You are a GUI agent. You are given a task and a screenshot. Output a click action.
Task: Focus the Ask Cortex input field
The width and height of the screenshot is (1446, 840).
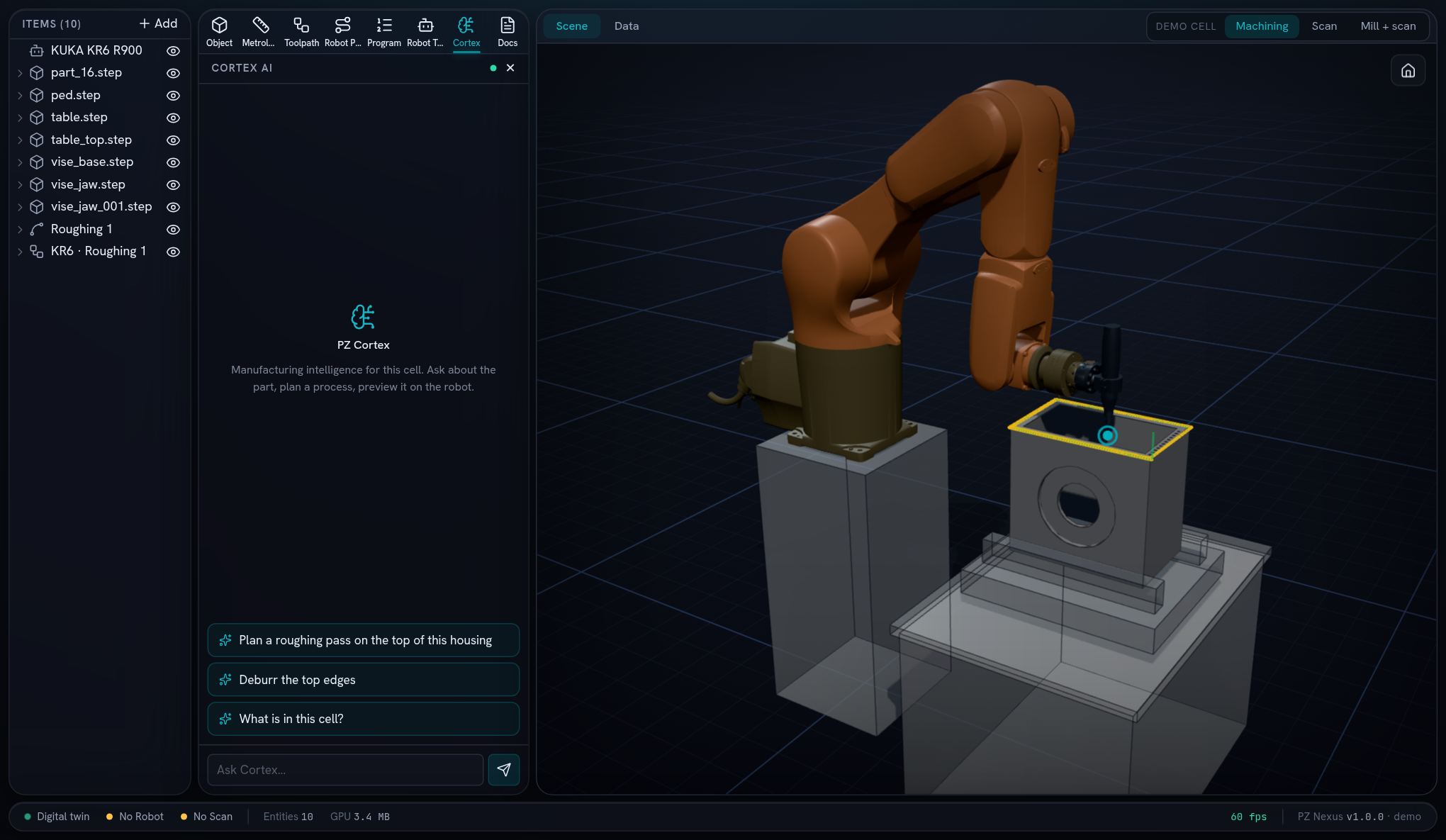(345, 770)
